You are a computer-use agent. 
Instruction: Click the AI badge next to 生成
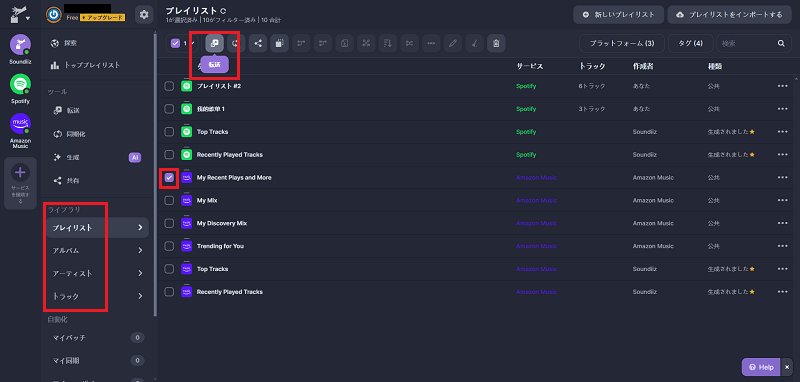point(135,158)
